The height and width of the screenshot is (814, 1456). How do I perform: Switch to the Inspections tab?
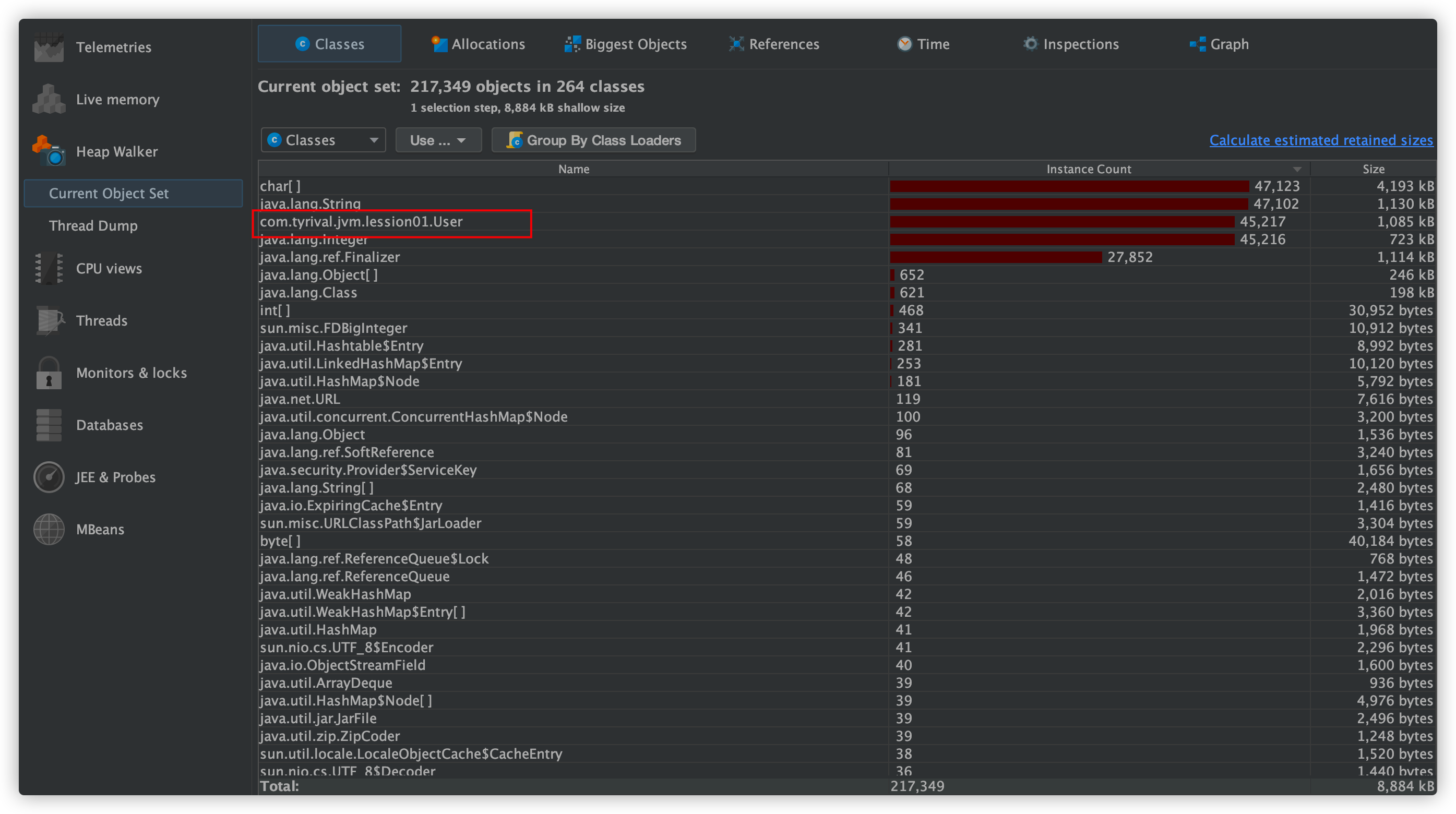[x=1070, y=44]
